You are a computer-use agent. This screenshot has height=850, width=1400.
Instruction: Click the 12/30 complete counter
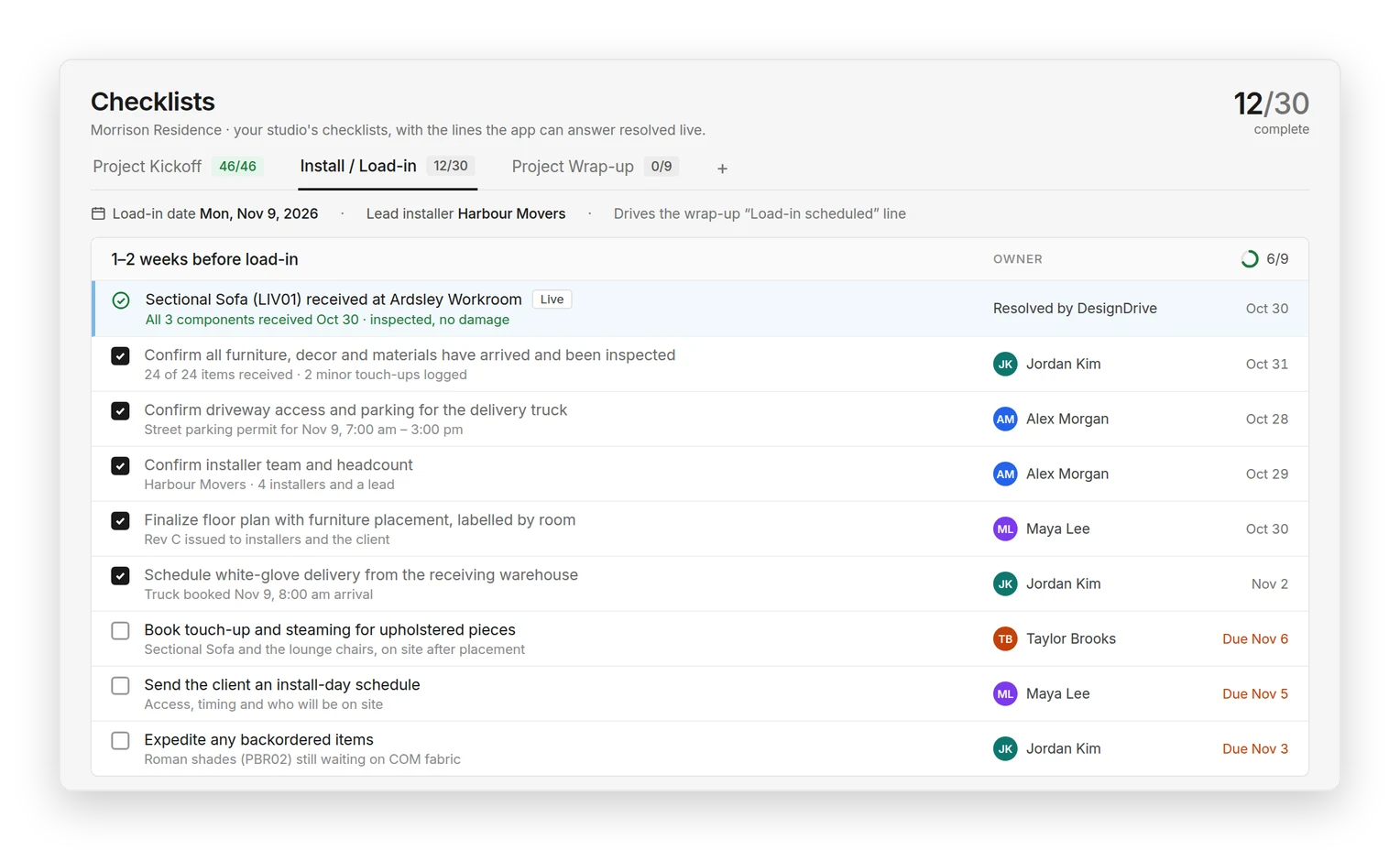point(1271,113)
